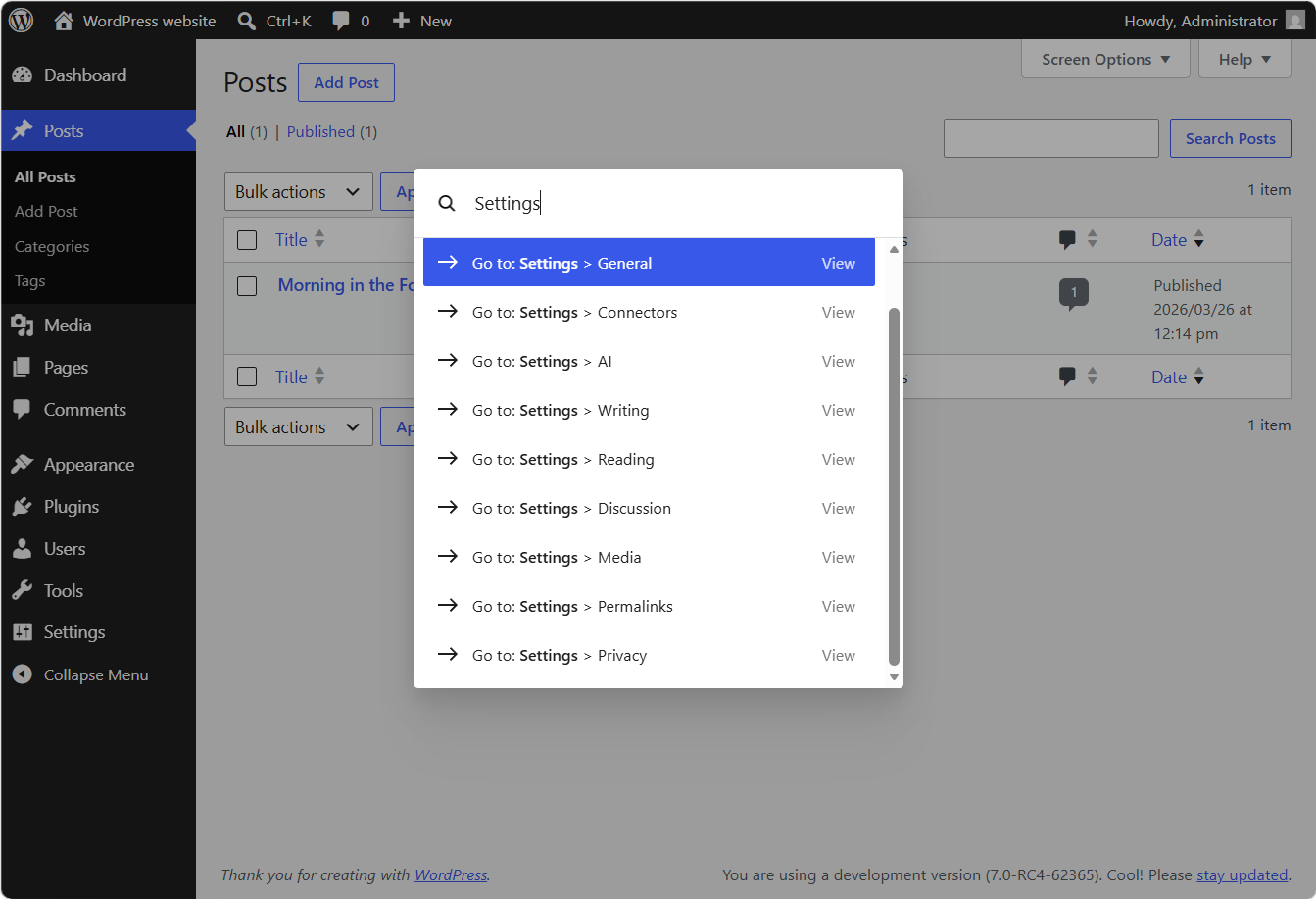Image resolution: width=1316 pixels, height=899 pixels.
Task: Click the Users person icon
Action: [23, 549]
